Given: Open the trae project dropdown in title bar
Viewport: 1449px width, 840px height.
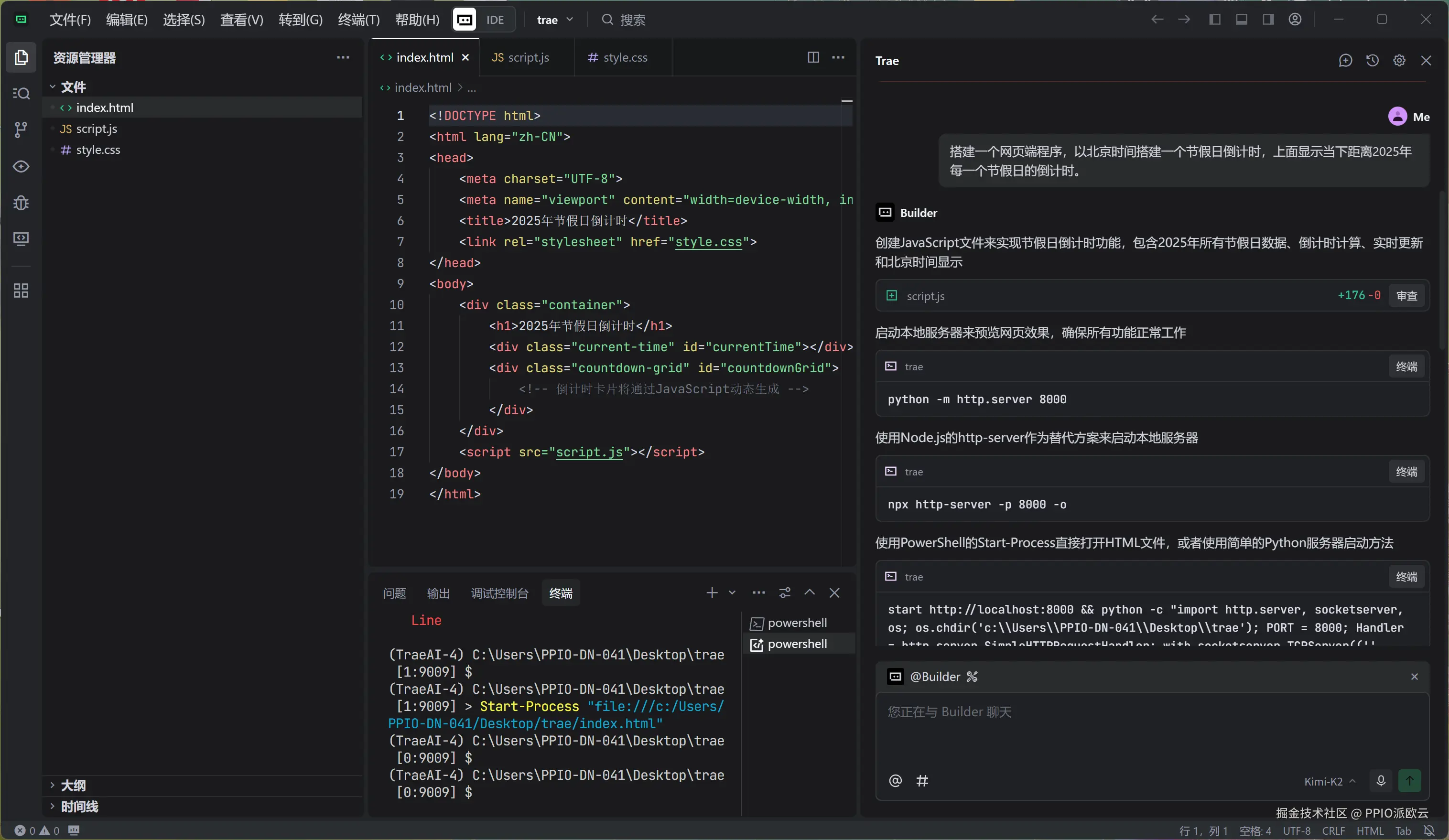Looking at the screenshot, I should click(554, 20).
